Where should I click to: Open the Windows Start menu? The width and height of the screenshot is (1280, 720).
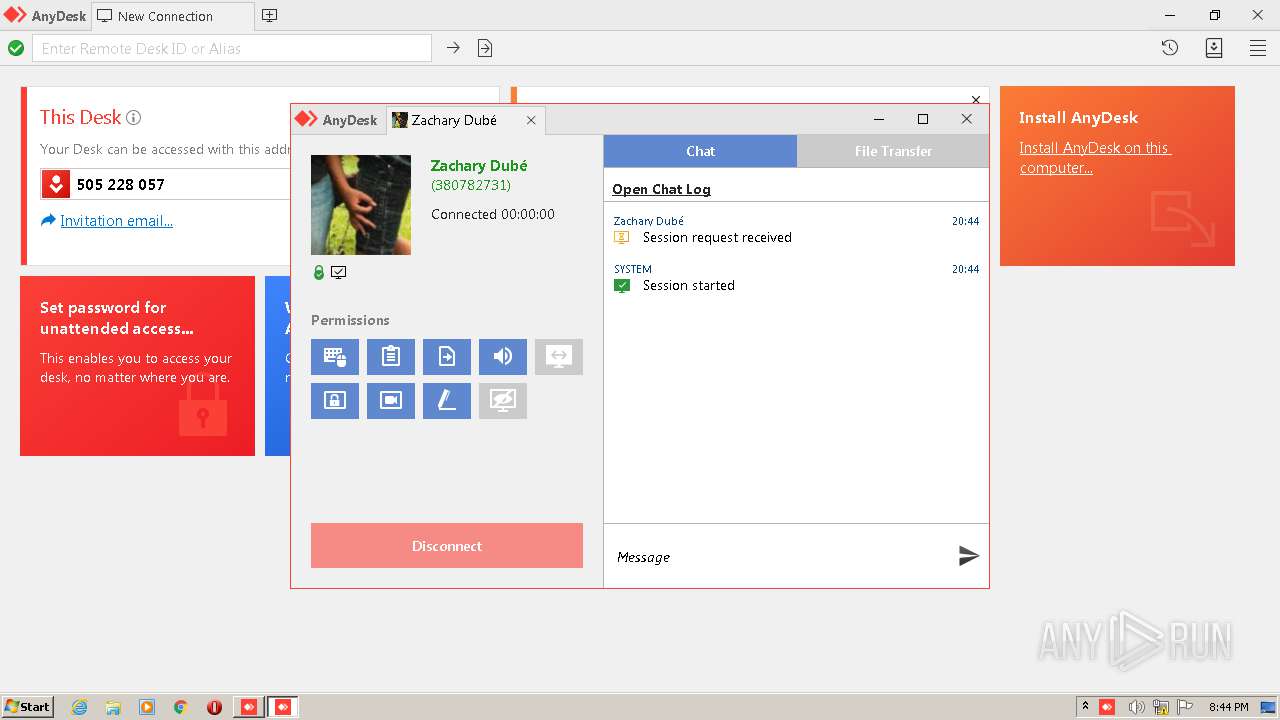28,707
